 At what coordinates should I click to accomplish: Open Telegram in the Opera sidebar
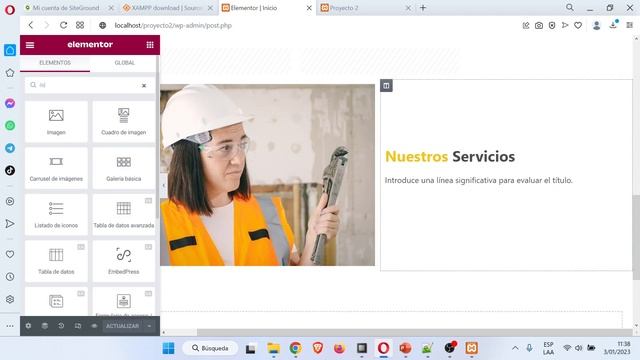[x=10, y=148]
